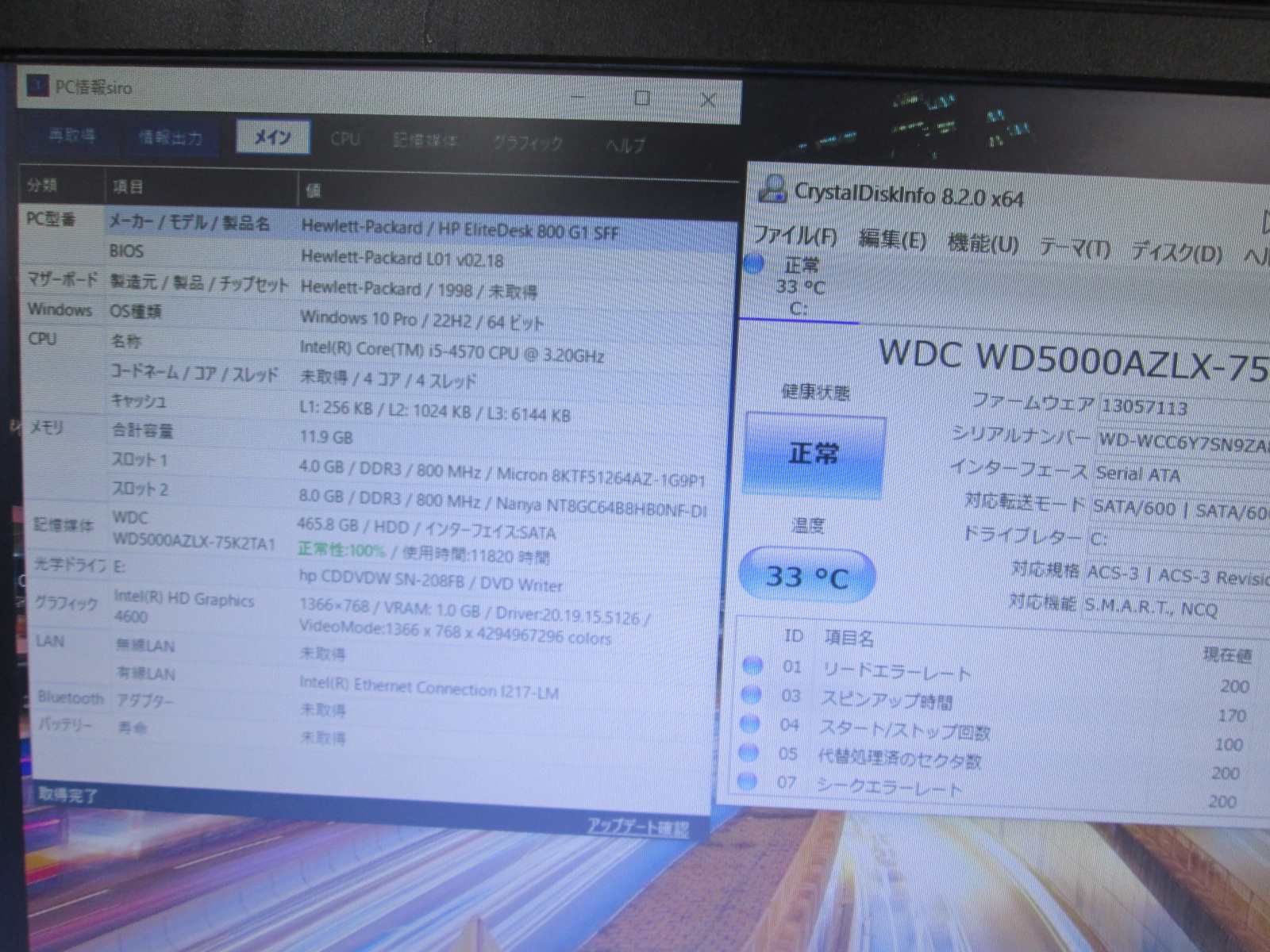Maximize the PC情報siro window
The image size is (1270, 952).
pyautogui.click(x=642, y=98)
